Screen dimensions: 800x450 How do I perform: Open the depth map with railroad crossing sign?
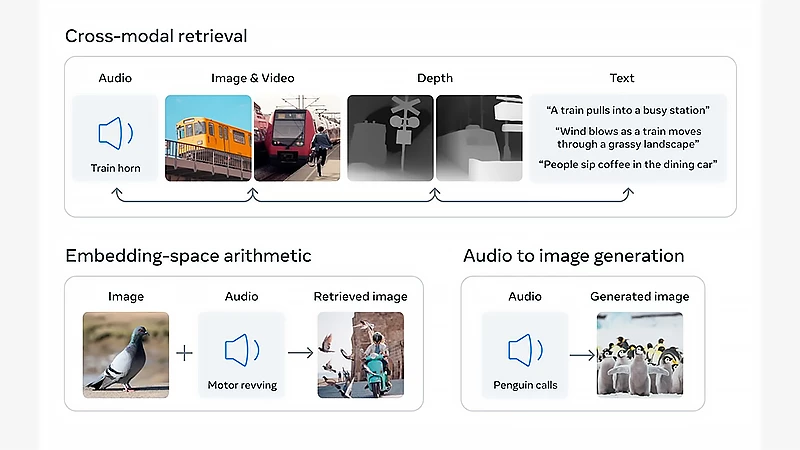[390, 138]
